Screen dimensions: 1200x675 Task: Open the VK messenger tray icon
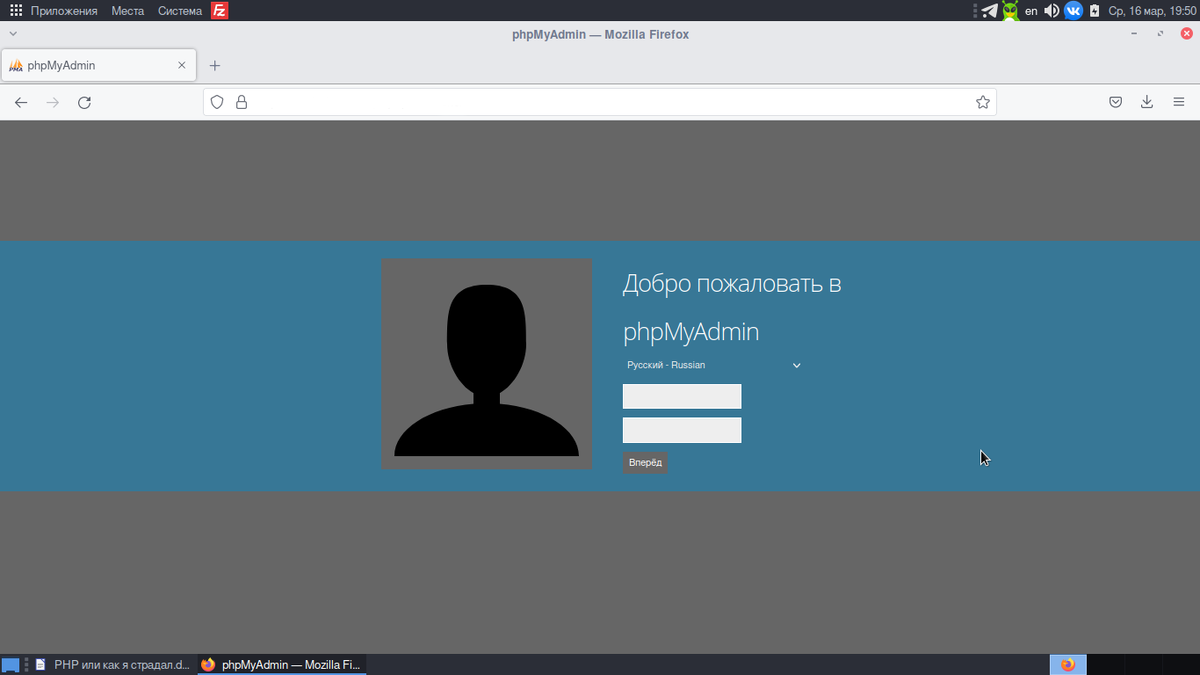click(x=1073, y=11)
